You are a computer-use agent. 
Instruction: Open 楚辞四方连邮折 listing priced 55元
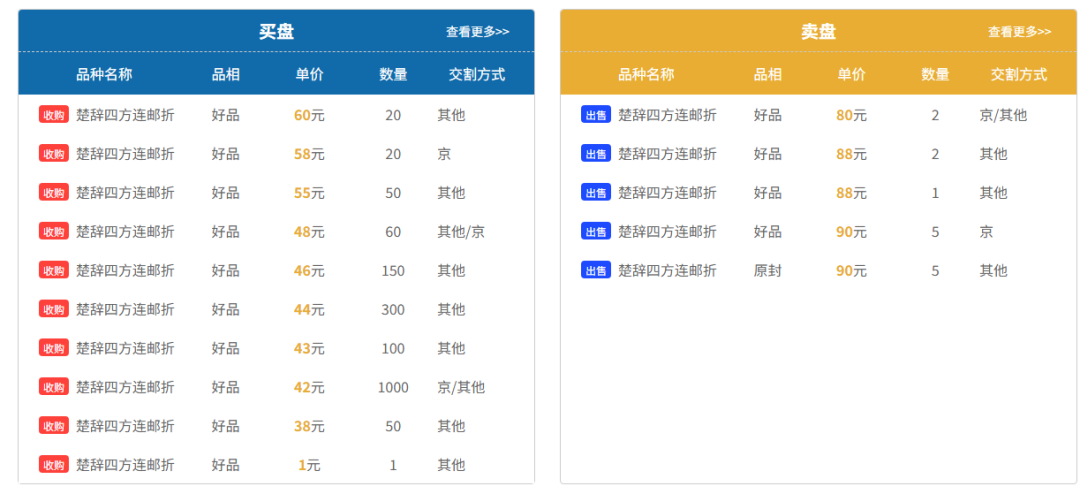click(x=125, y=193)
